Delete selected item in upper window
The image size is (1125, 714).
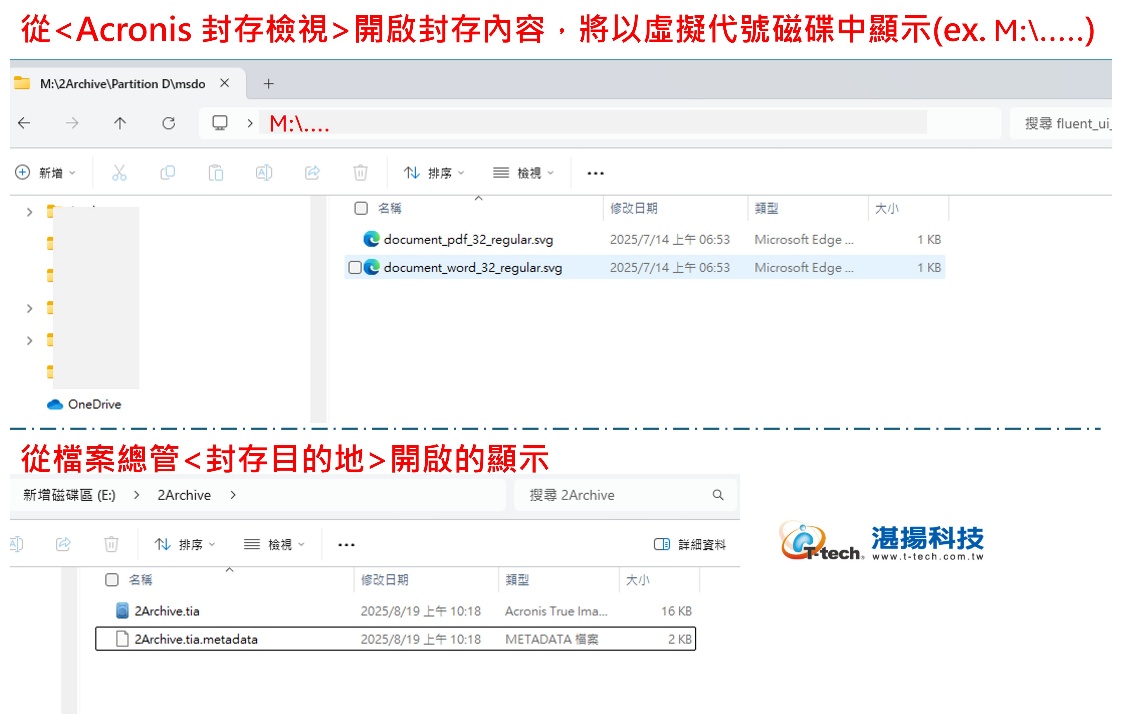tap(361, 173)
